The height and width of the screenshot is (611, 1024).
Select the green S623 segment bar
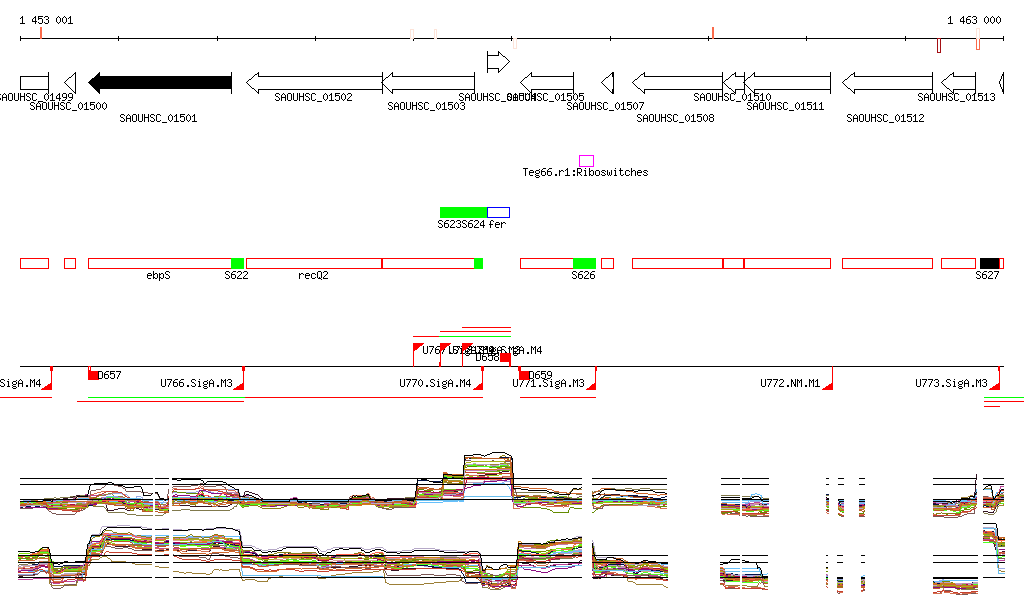463,212
